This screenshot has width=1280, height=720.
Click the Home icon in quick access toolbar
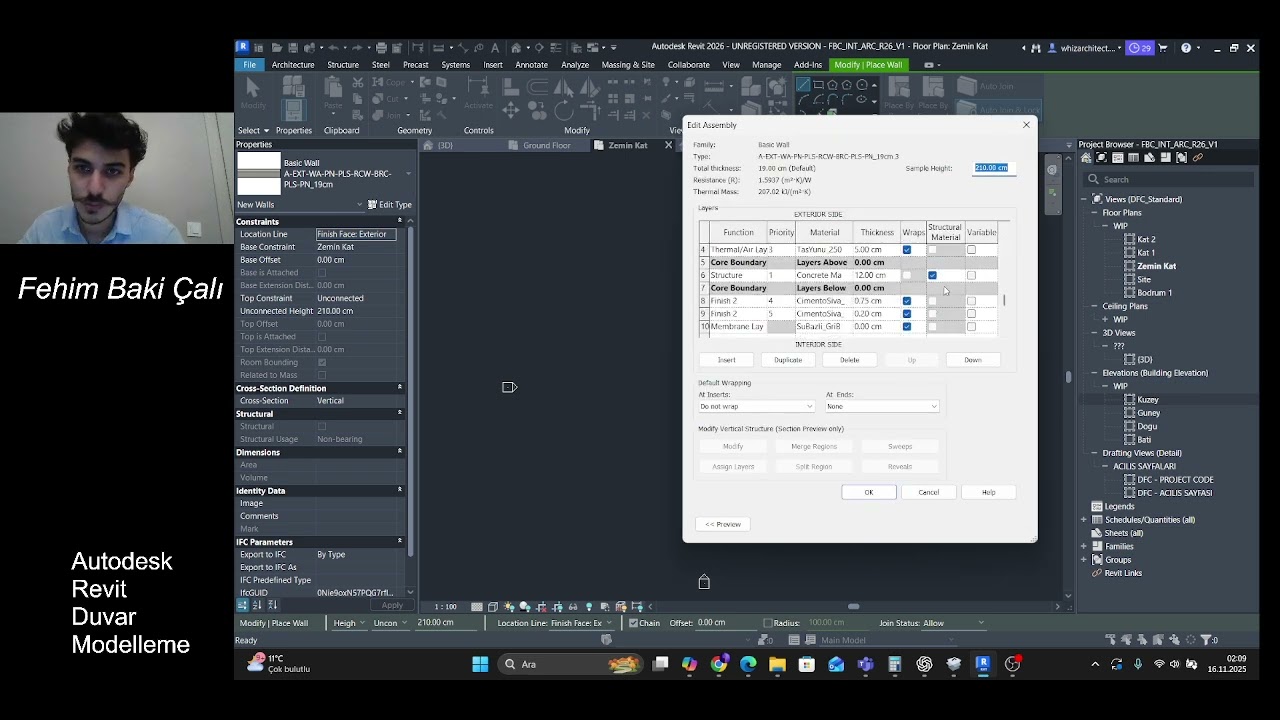516,48
